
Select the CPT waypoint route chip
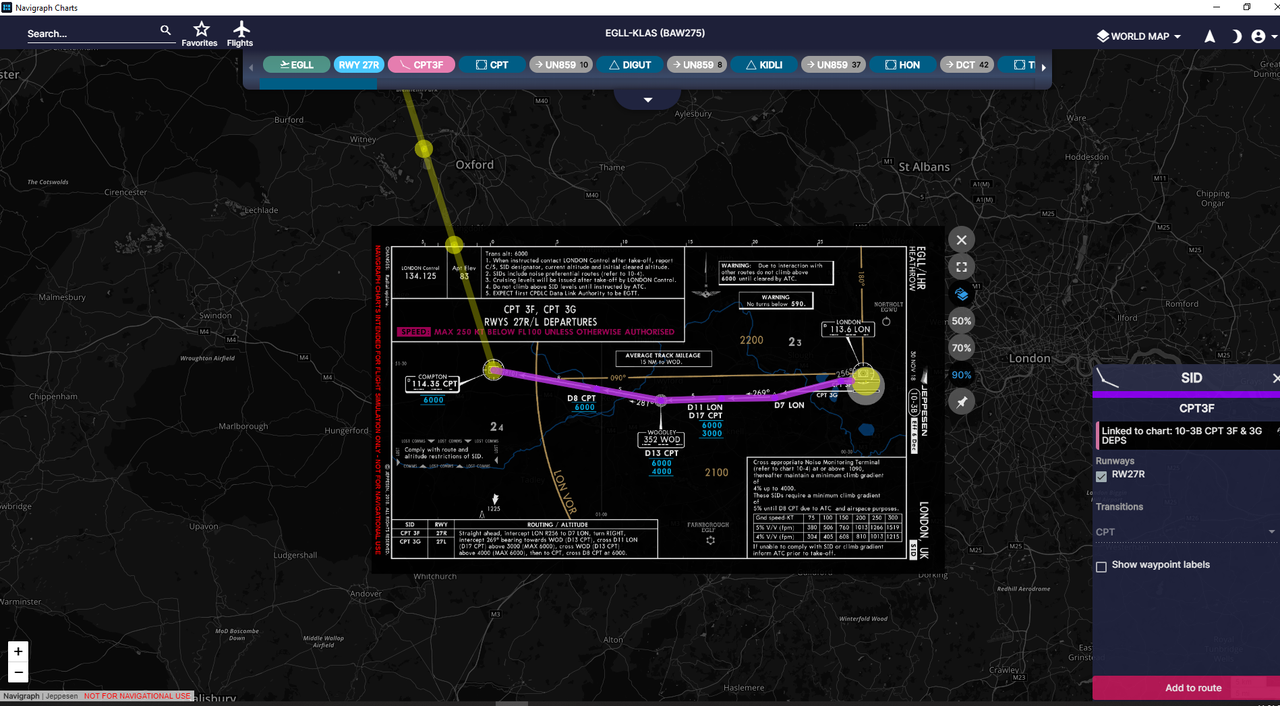point(491,65)
